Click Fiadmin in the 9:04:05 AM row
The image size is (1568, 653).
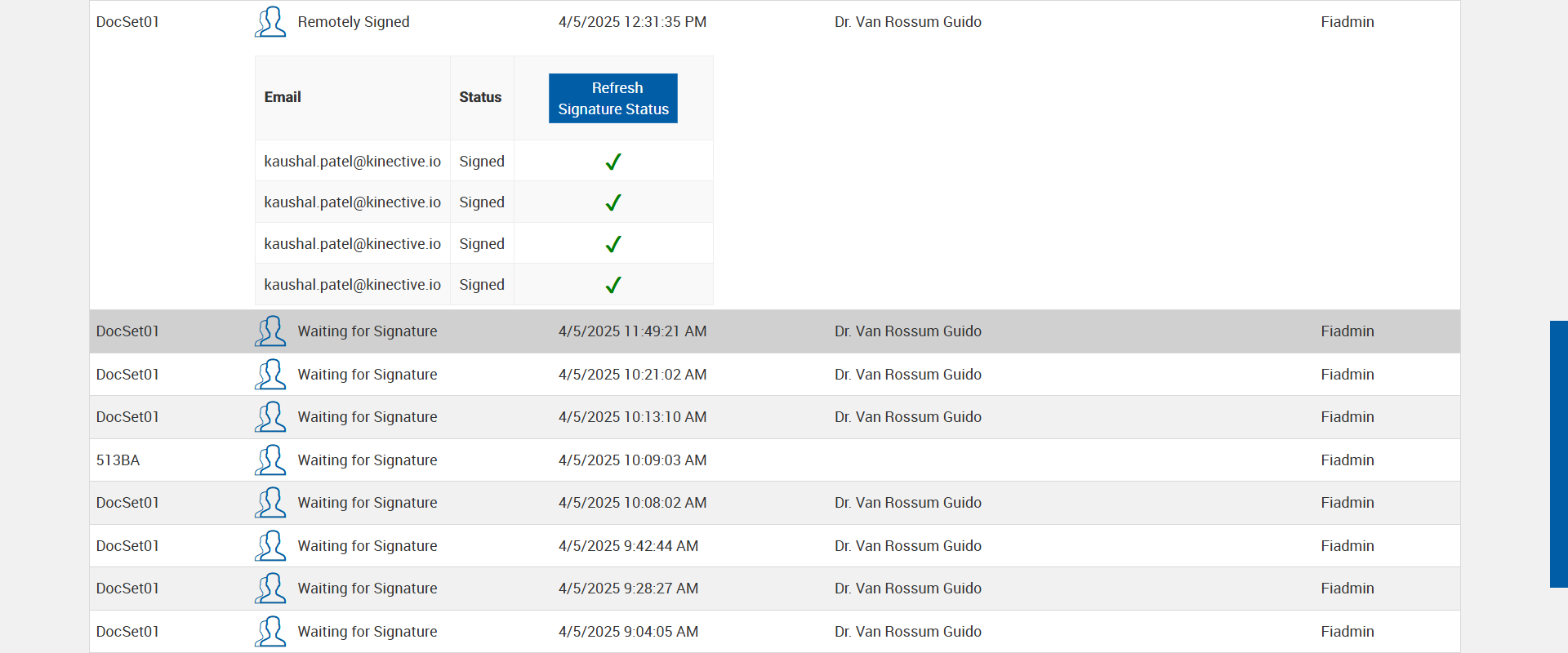(x=1347, y=632)
